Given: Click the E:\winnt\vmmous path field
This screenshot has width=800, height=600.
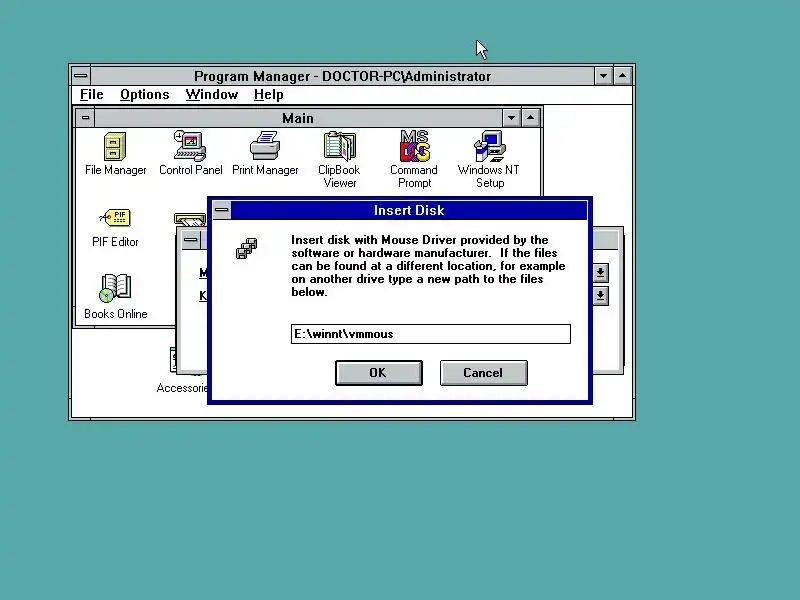Looking at the screenshot, I should tap(431, 334).
